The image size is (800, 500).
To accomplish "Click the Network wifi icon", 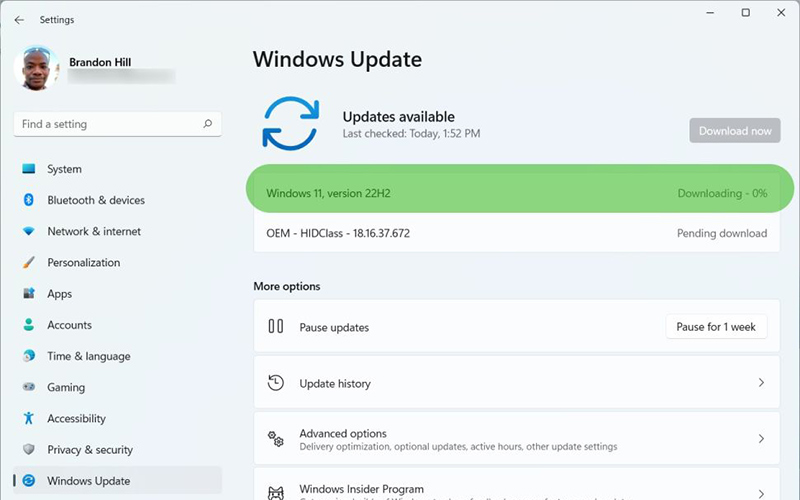I will tap(29, 231).
